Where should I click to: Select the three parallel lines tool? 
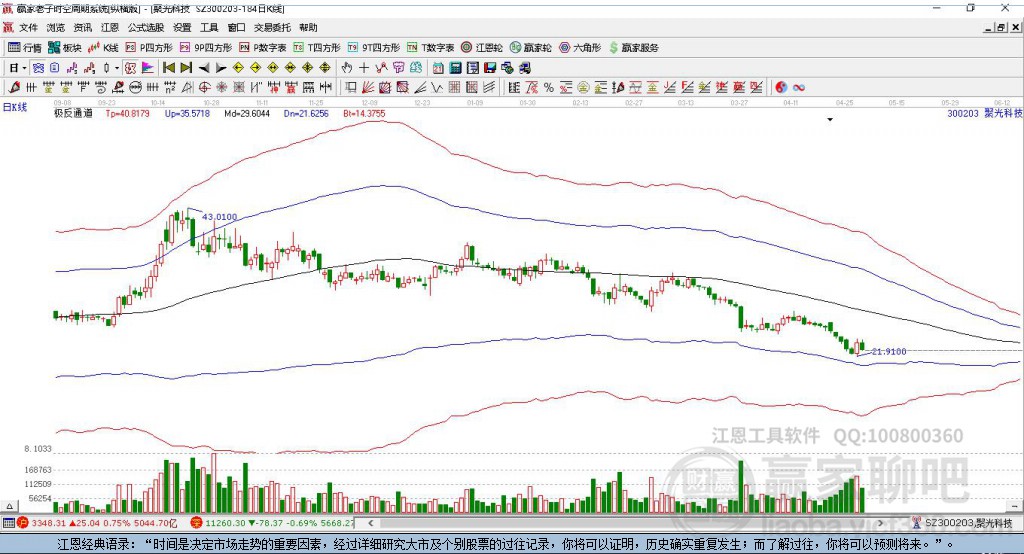tap(489, 88)
